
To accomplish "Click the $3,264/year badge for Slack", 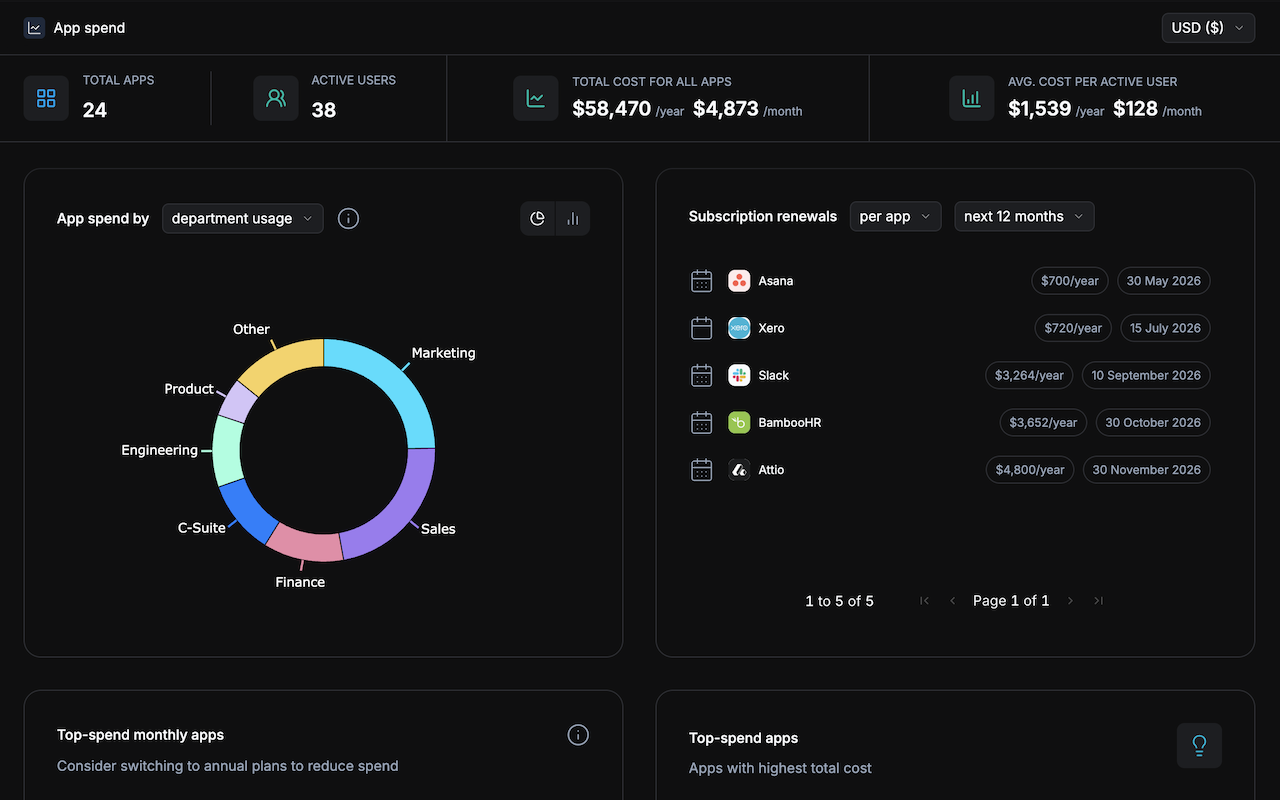I will pyautogui.click(x=1029, y=375).
